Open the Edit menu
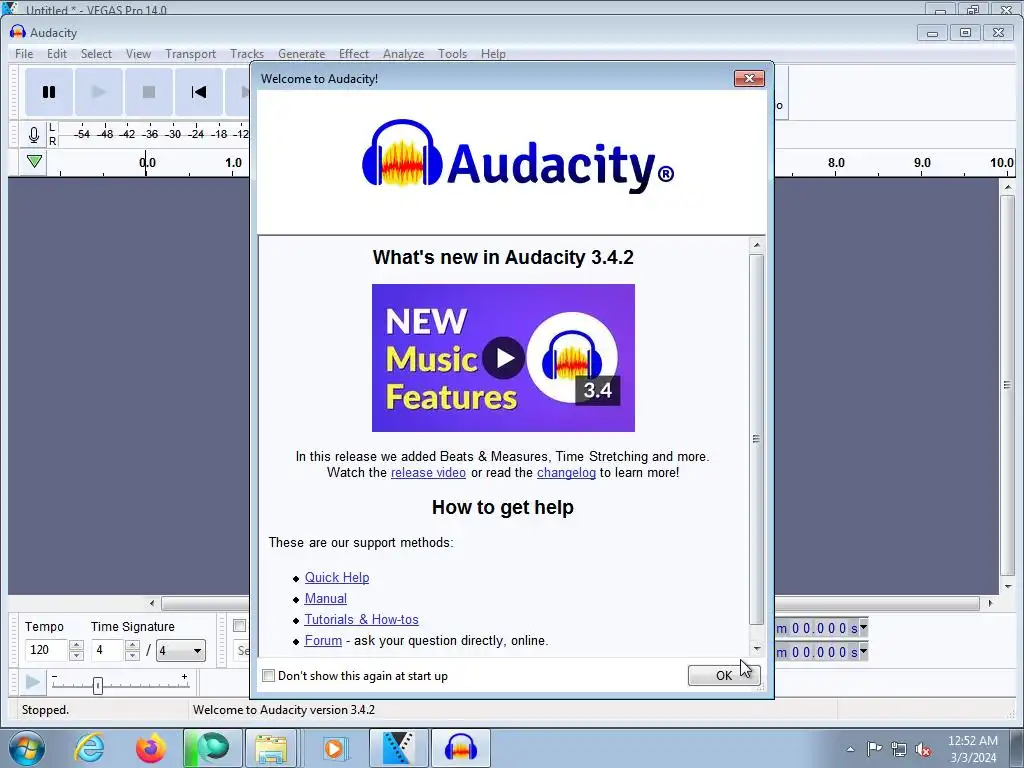The image size is (1024, 768). 57,54
